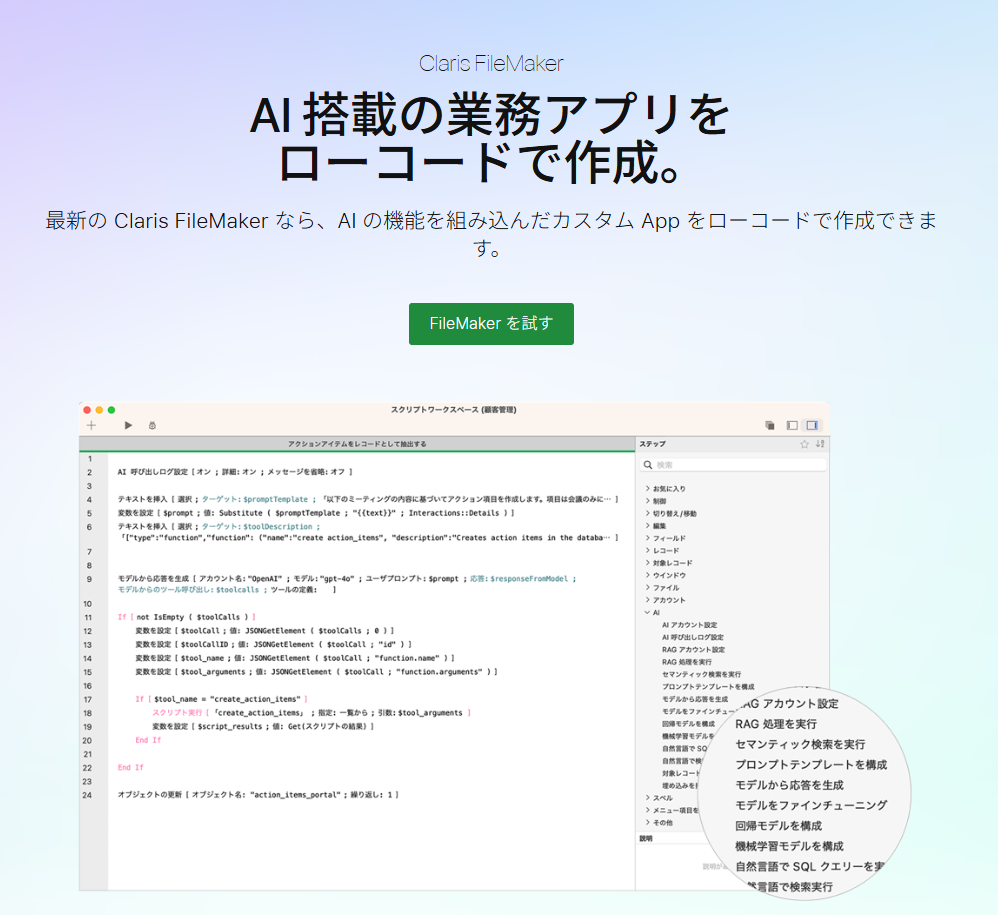
Task: Toggle the right steps pane icon
Action: [812, 425]
